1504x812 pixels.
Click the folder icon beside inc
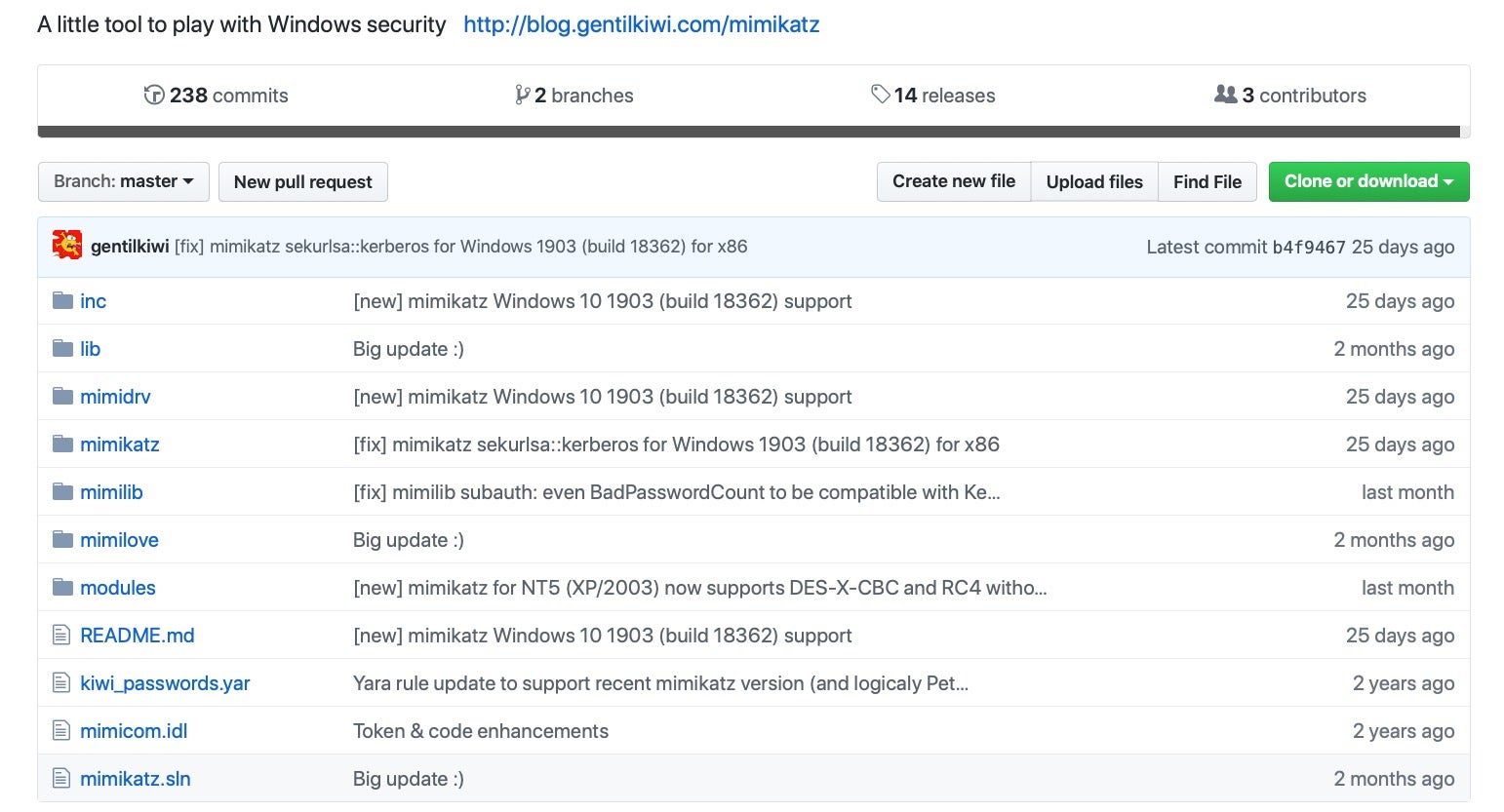pyautogui.click(x=63, y=300)
